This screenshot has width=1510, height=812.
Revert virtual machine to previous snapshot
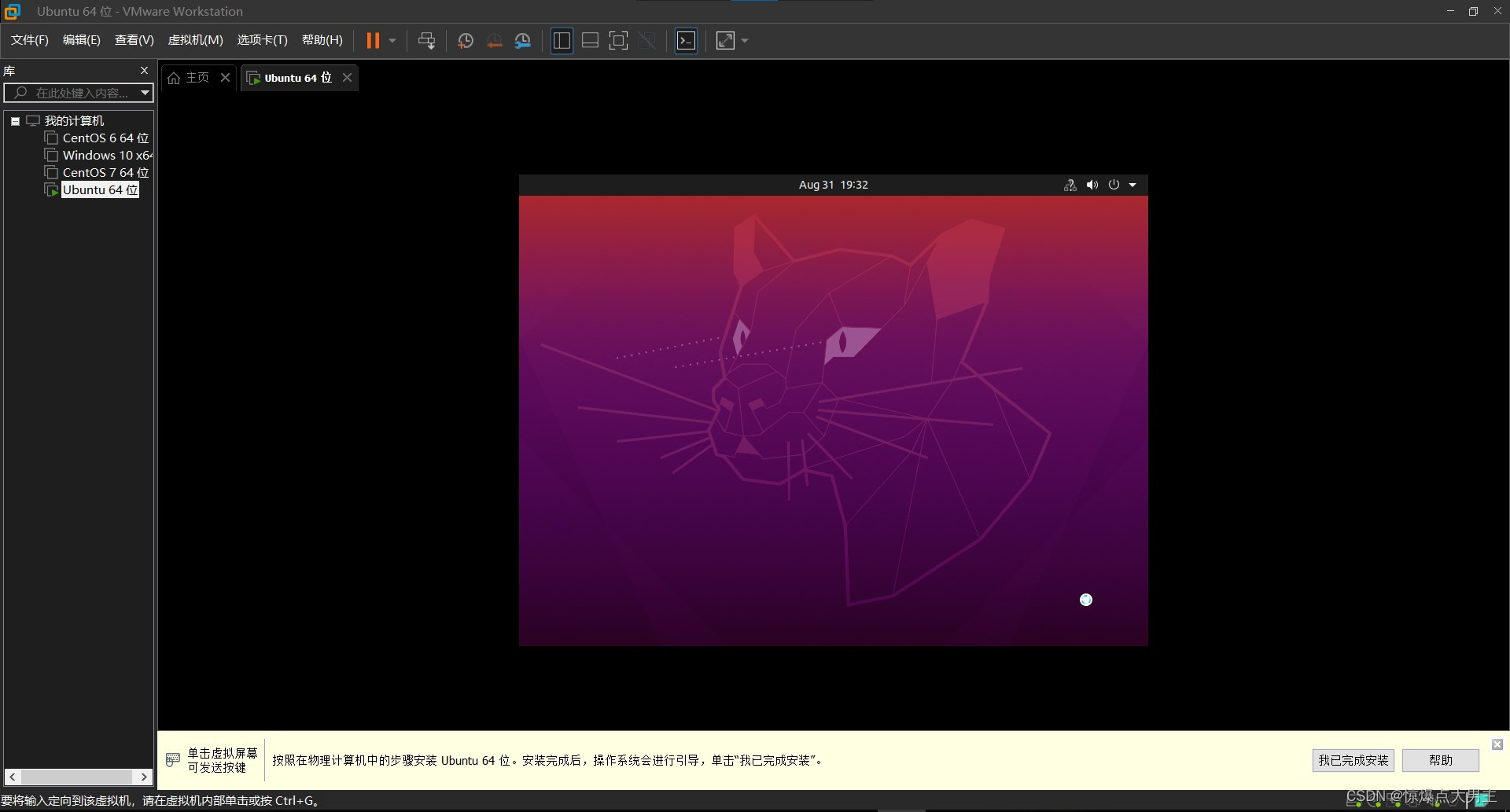[x=494, y=41]
